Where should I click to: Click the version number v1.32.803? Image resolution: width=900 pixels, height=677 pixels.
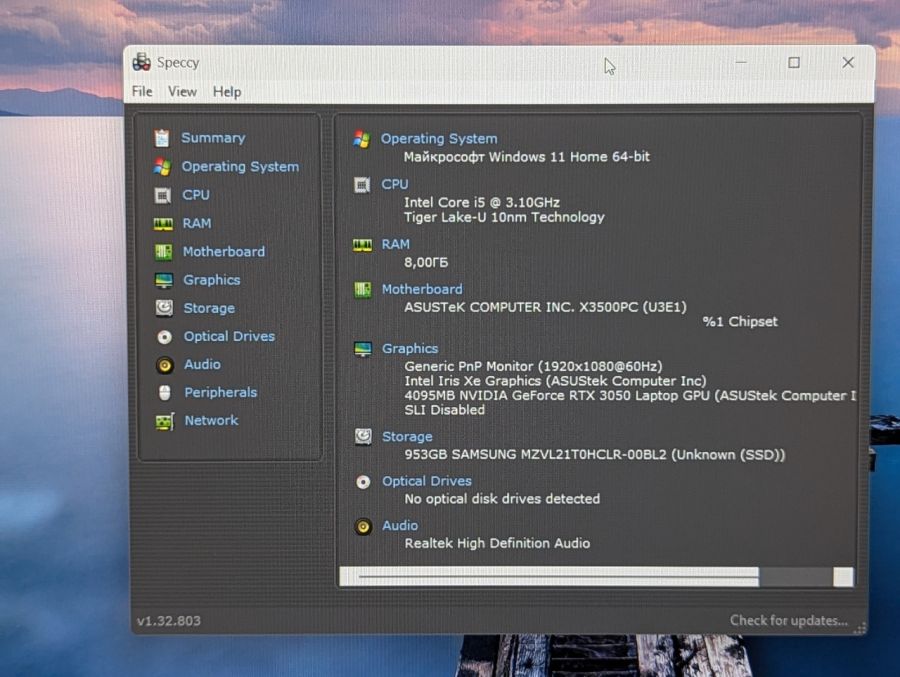169,621
